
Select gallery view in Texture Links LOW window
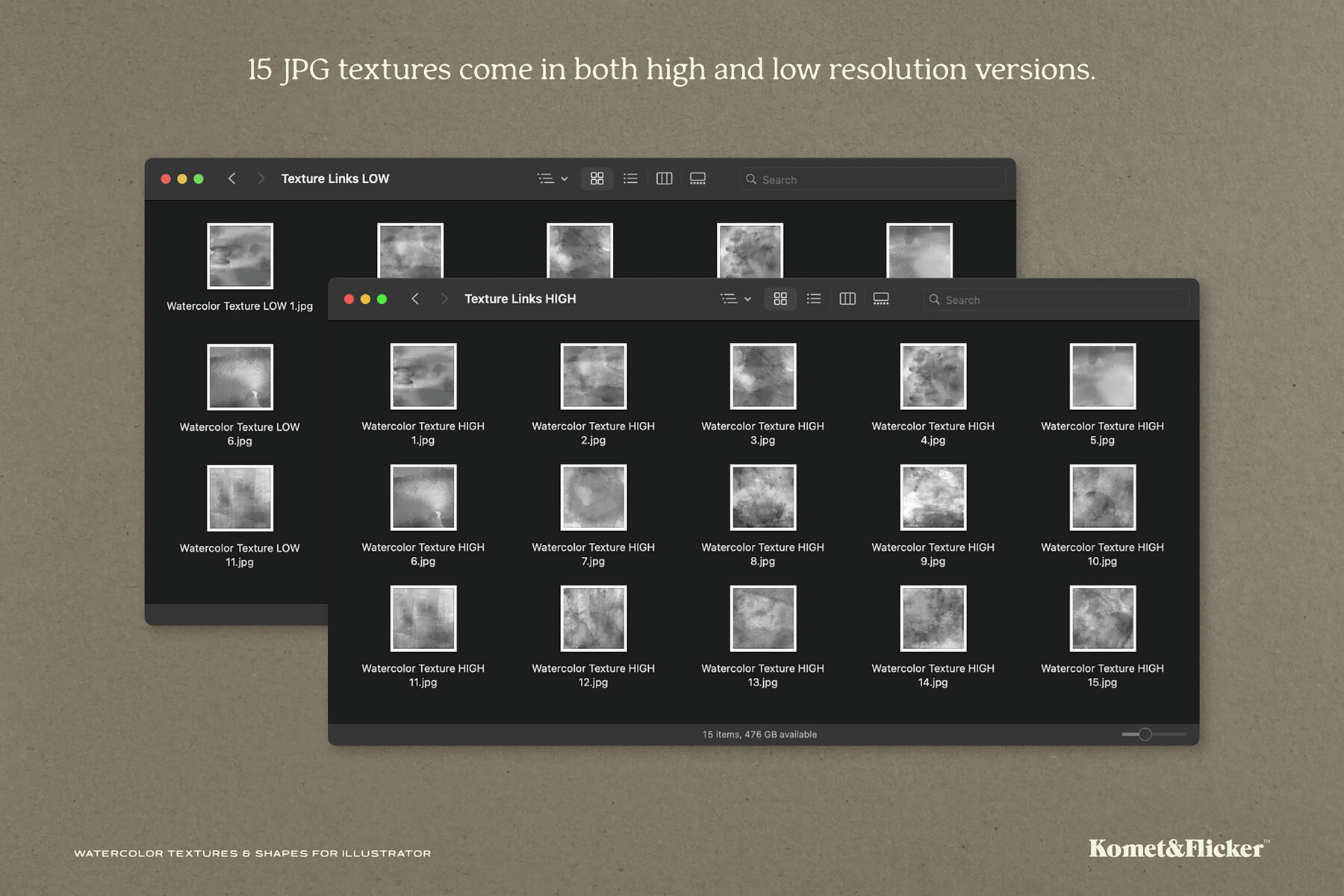pyautogui.click(x=697, y=178)
